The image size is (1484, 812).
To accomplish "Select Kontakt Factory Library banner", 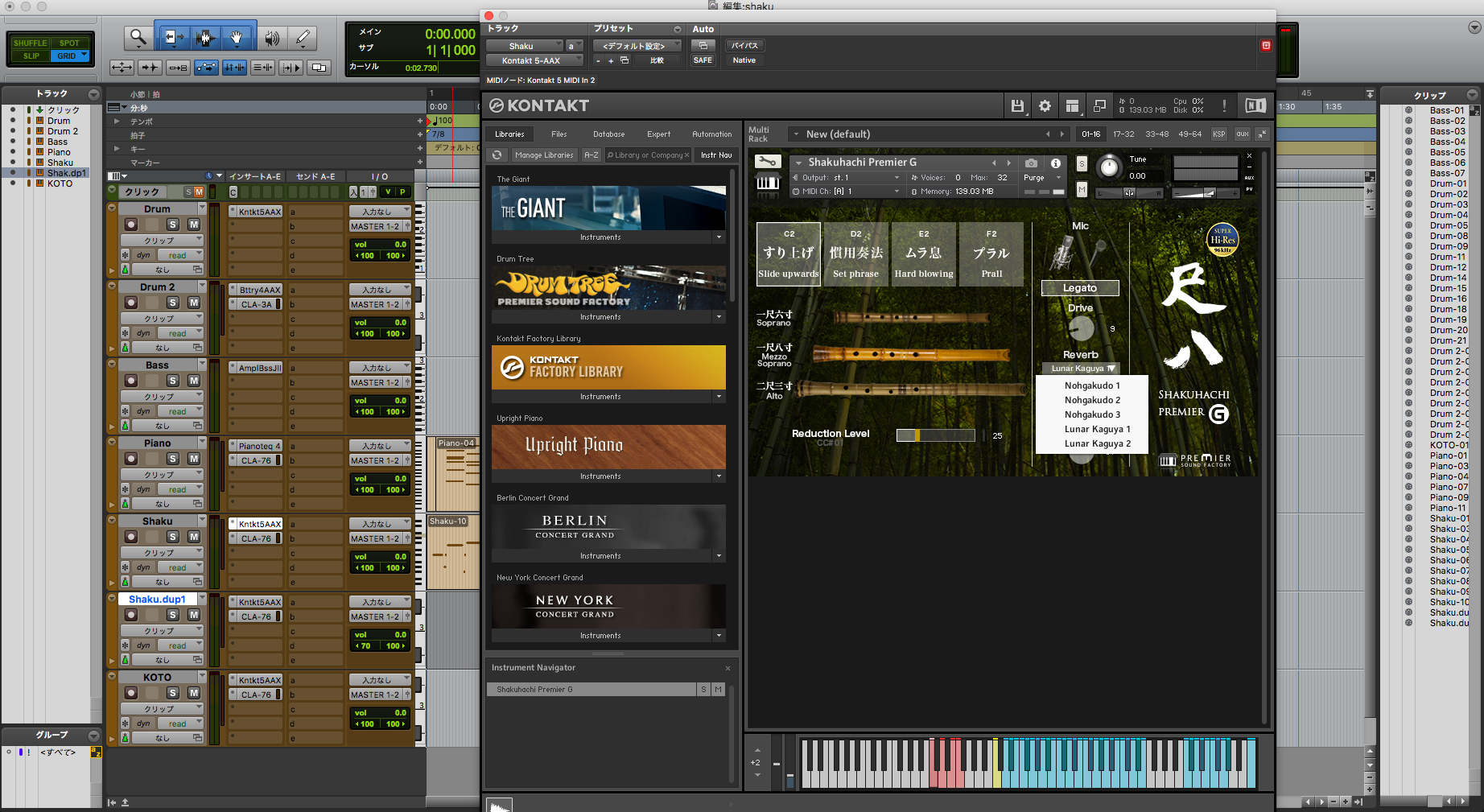I will pos(608,367).
